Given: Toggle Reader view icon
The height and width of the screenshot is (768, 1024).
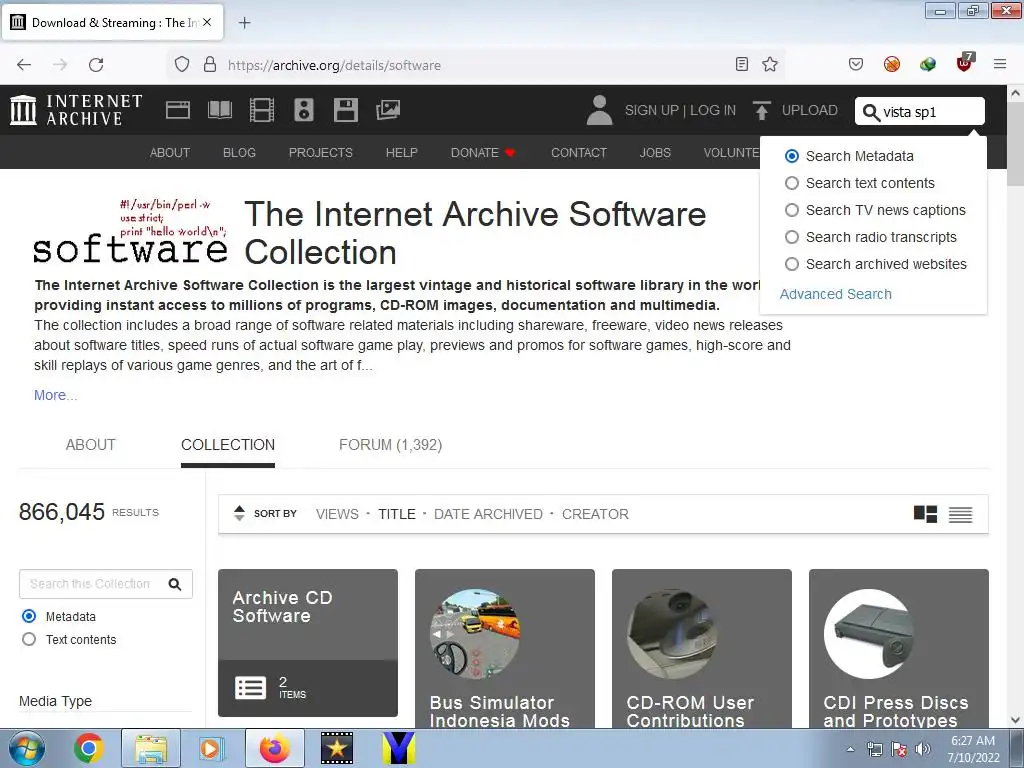Looking at the screenshot, I should click(x=742, y=64).
